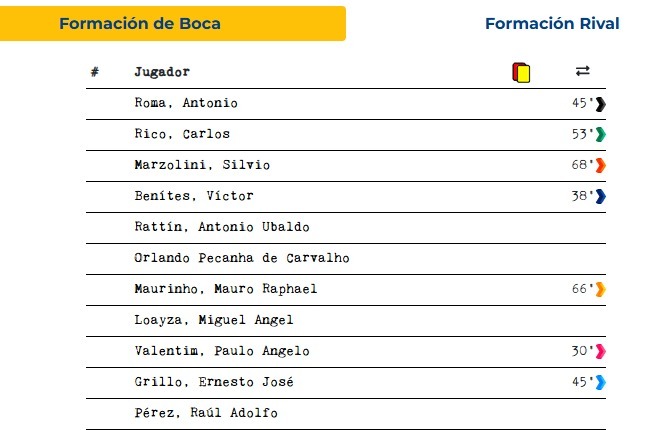
Task: Click the green chevron beside Rico's 53'
Action: point(600,134)
